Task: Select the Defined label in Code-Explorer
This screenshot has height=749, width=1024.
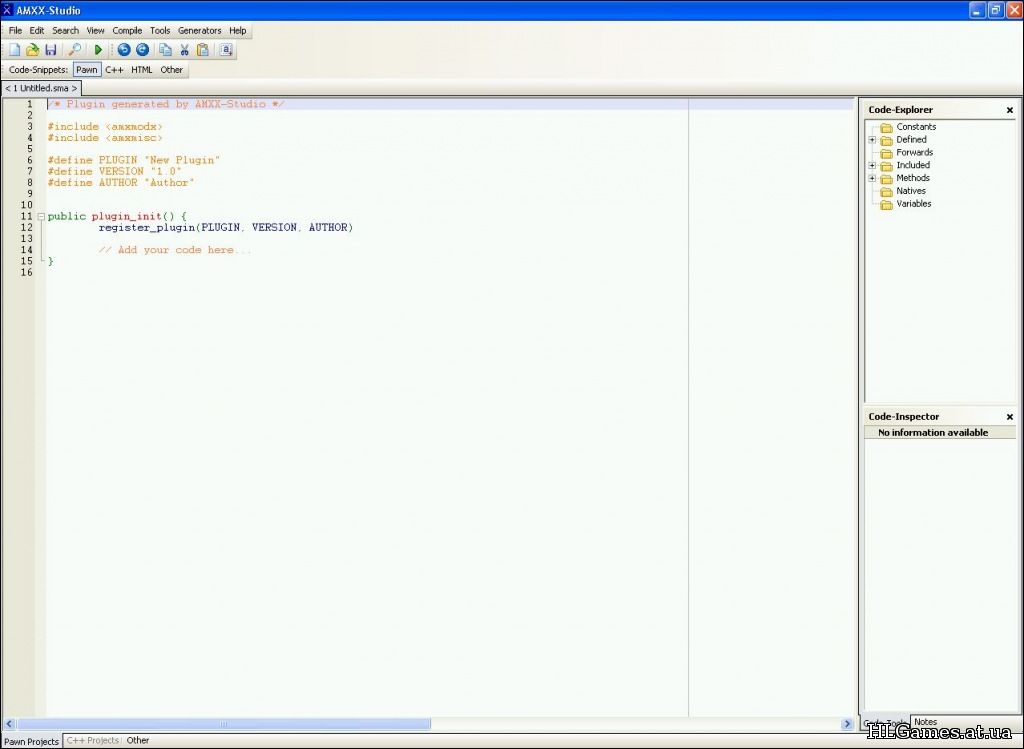Action: tap(911, 140)
